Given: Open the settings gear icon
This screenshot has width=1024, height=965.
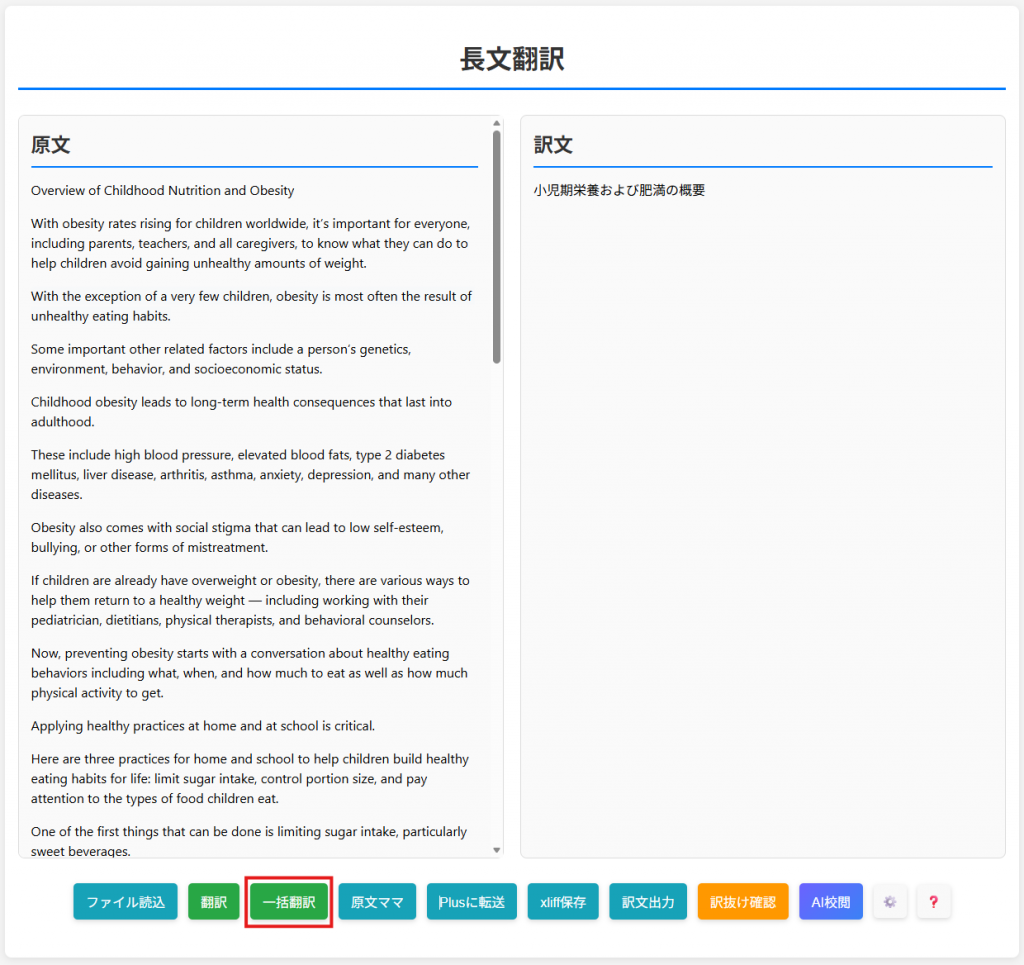Looking at the screenshot, I should [889, 902].
